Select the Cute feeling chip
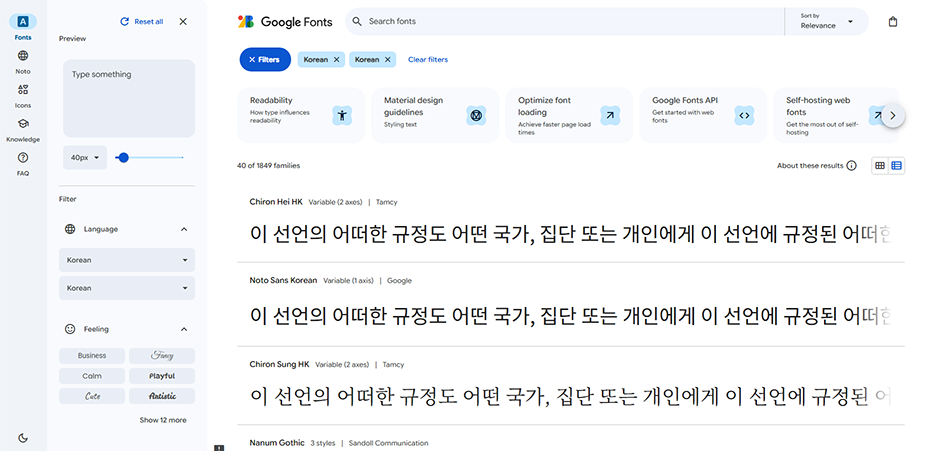936x451 pixels. tap(92, 396)
